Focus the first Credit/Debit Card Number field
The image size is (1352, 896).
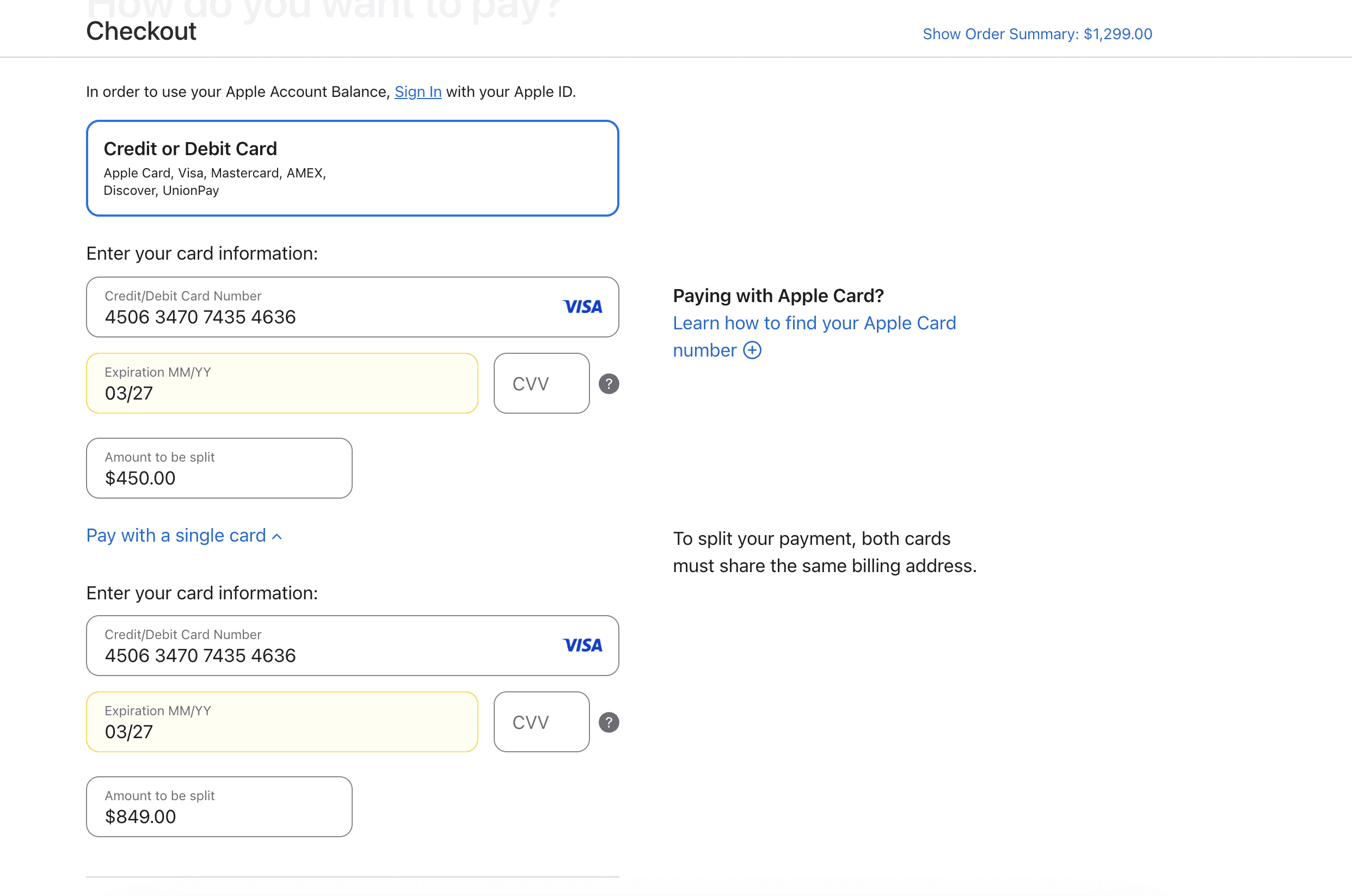coord(320,308)
